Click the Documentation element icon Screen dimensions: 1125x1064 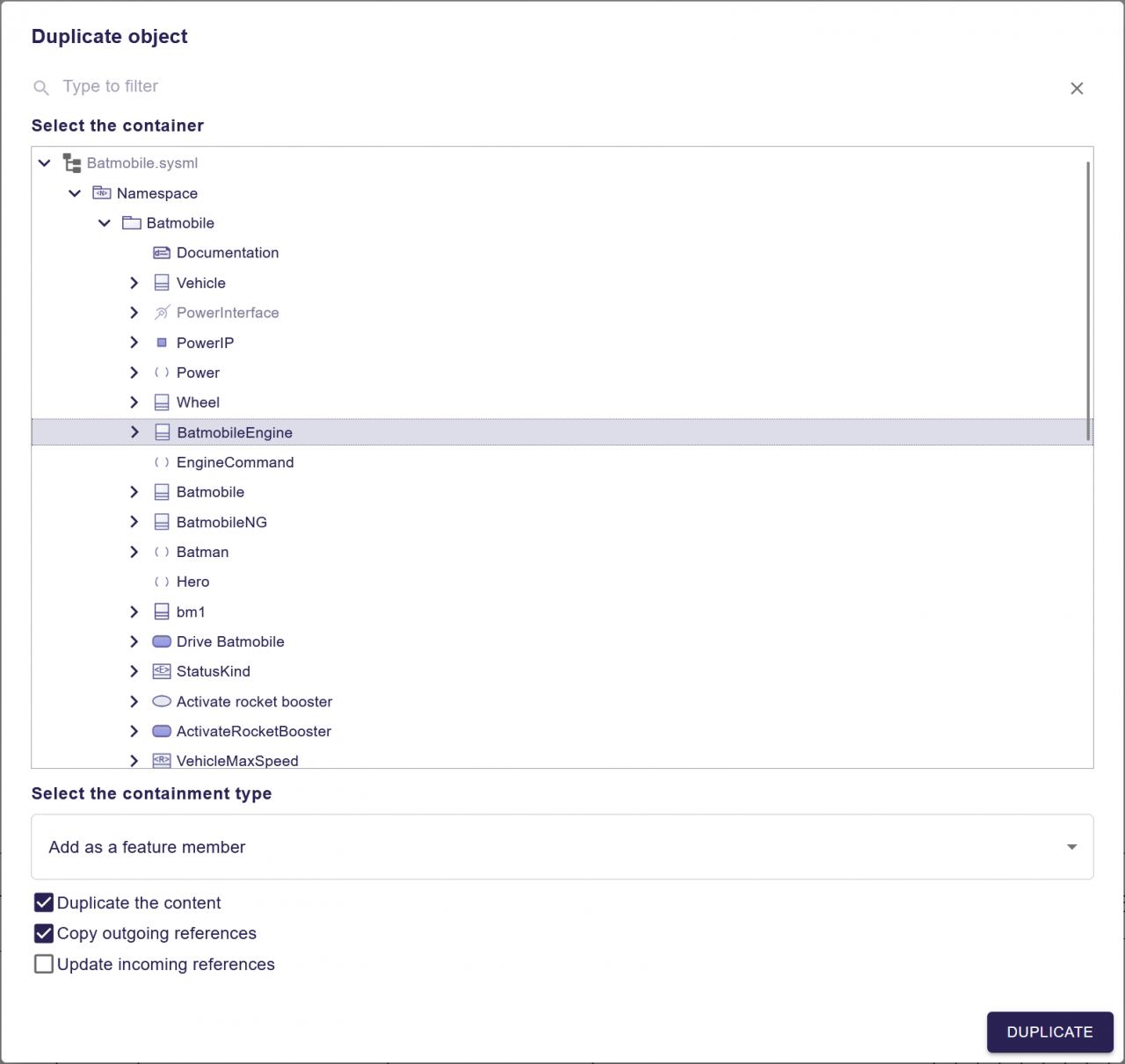[162, 253]
